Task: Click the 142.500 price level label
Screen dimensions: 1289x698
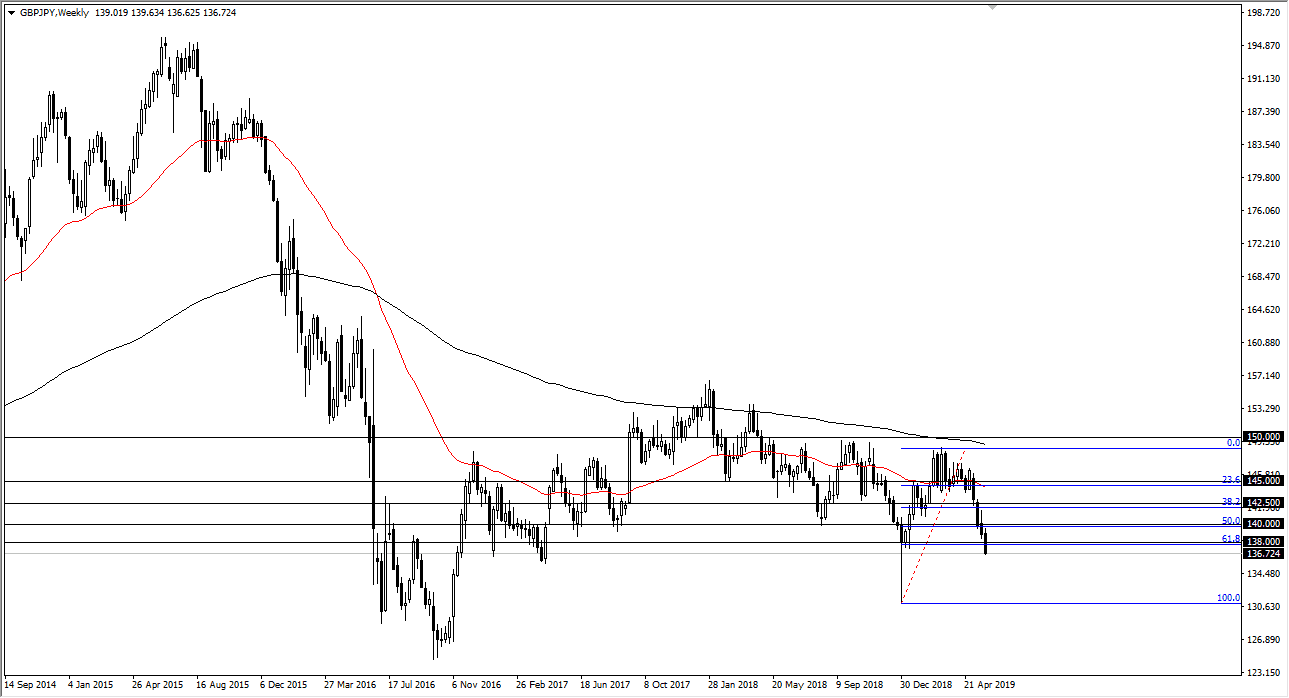Action: [1264, 503]
